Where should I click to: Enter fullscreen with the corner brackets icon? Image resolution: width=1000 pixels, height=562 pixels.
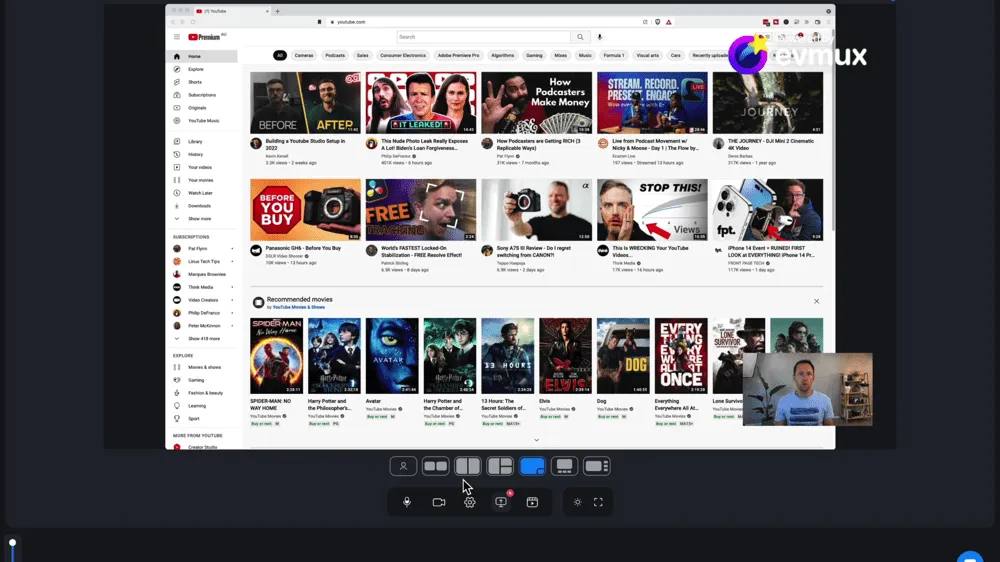click(598, 502)
